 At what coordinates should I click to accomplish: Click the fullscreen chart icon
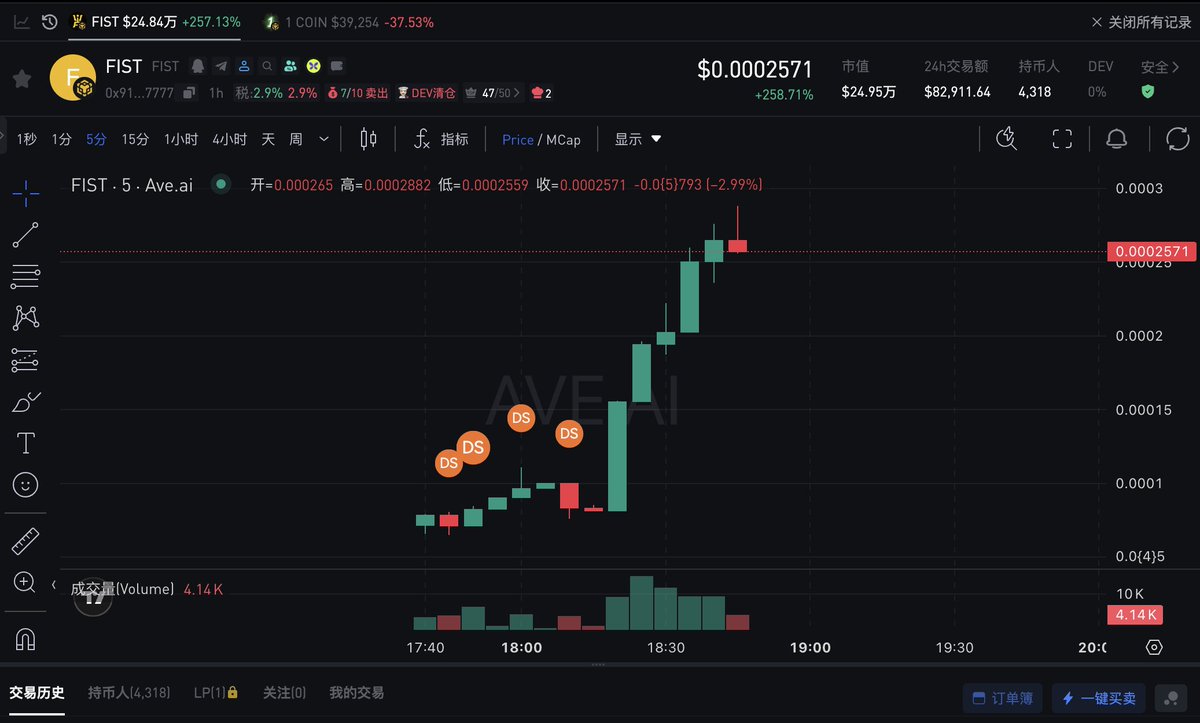(x=1062, y=139)
